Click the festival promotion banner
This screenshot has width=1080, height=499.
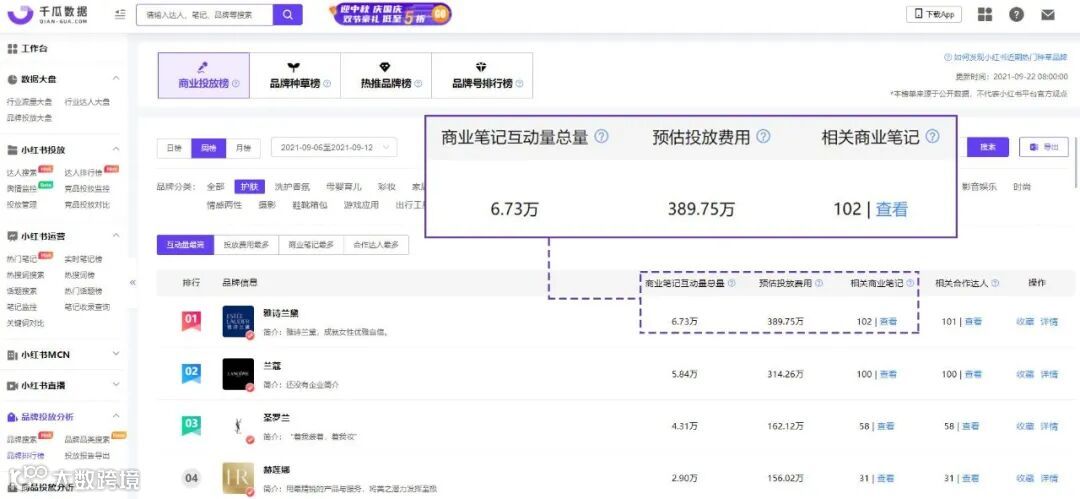(x=390, y=14)
